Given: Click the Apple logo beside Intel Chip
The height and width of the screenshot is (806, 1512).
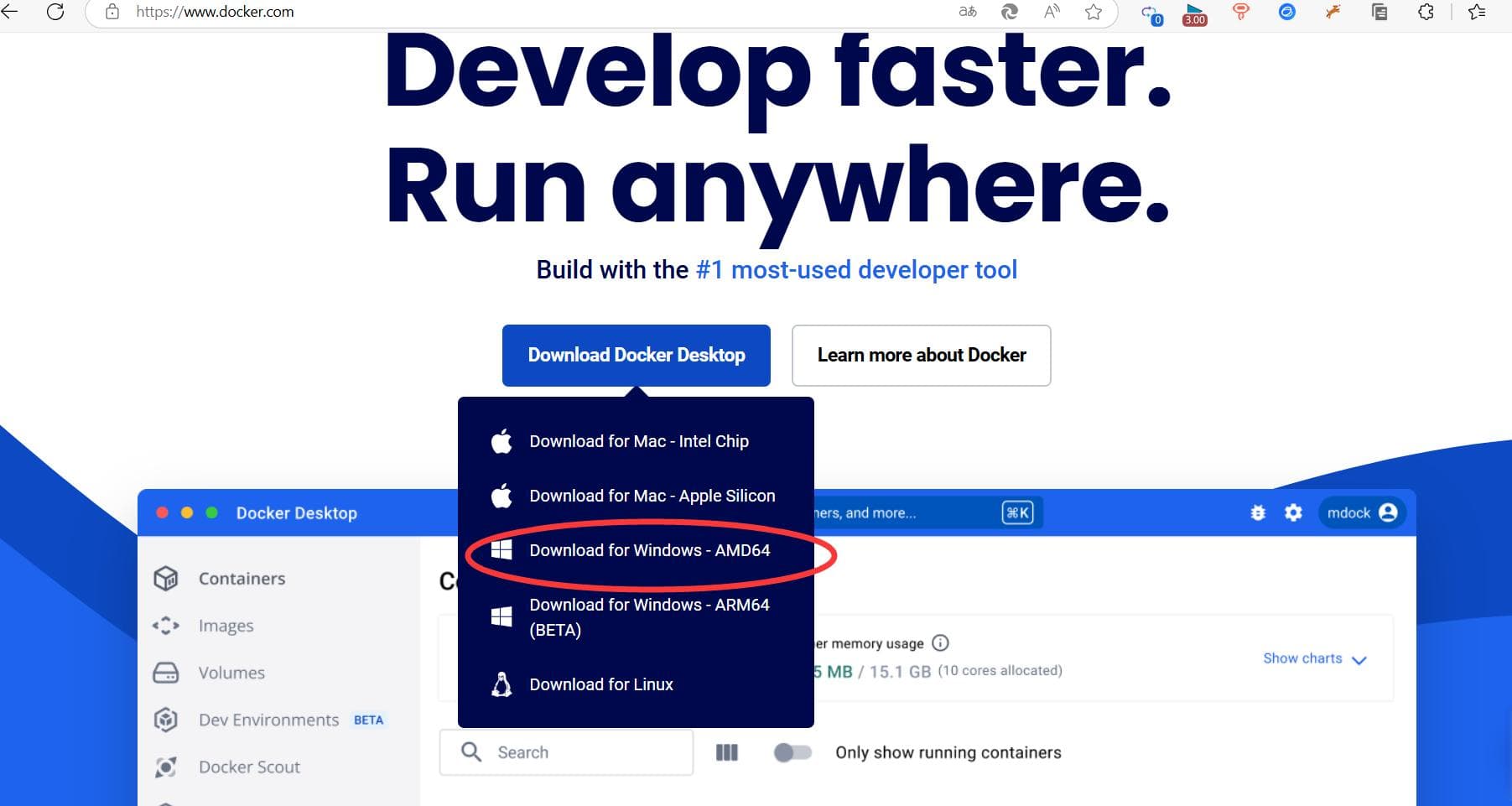Looking at the screenshot, I should pyautogui.click(x=501, y=440).
